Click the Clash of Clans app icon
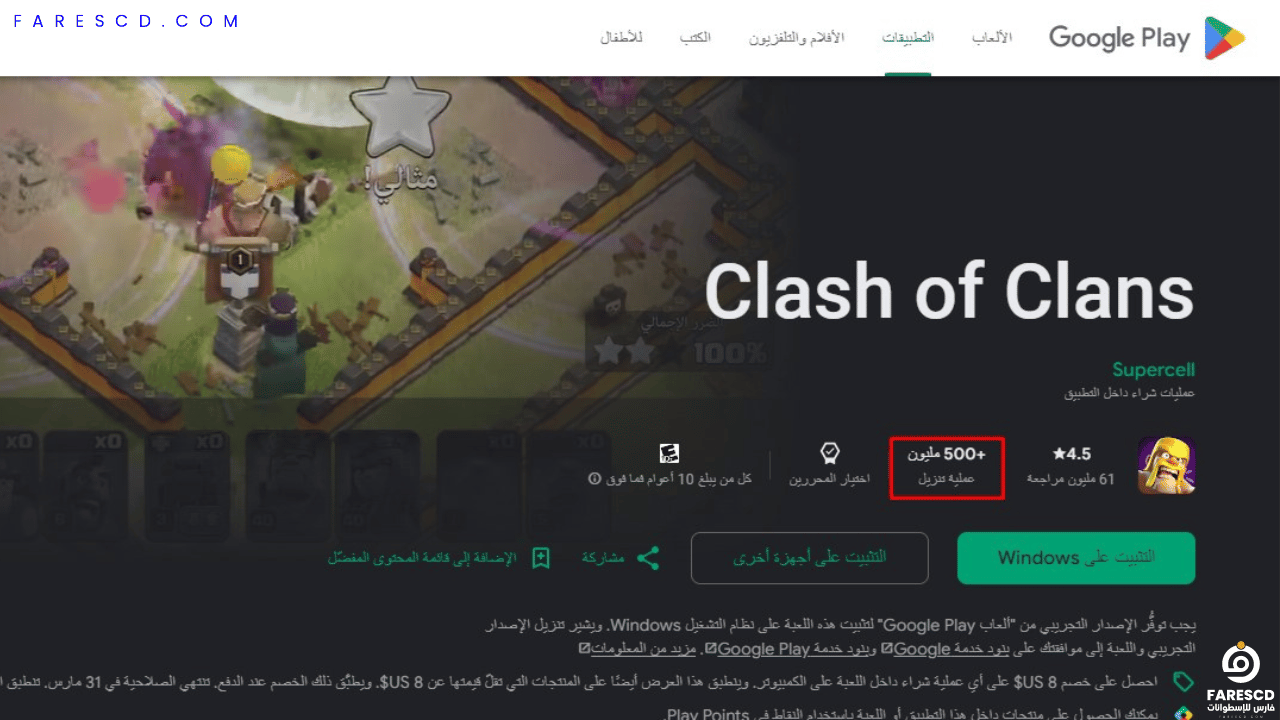1280x720 pixels. click(x=1166, y=466)
